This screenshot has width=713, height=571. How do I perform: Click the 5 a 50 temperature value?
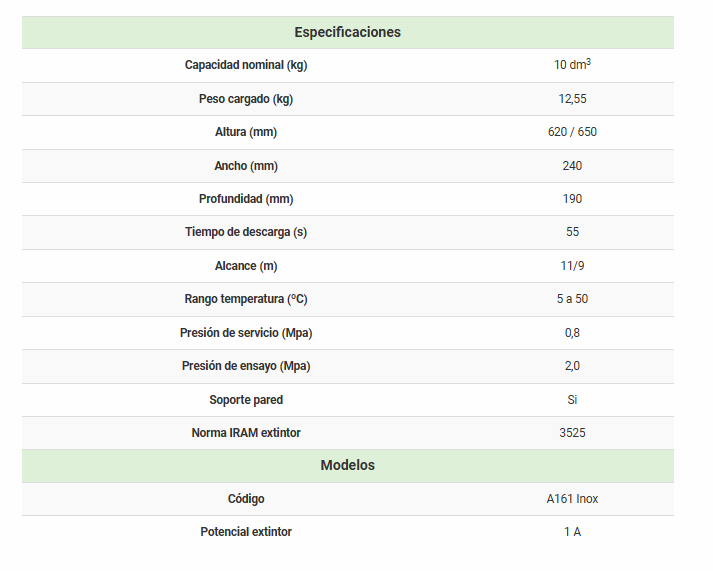(572, 299)
